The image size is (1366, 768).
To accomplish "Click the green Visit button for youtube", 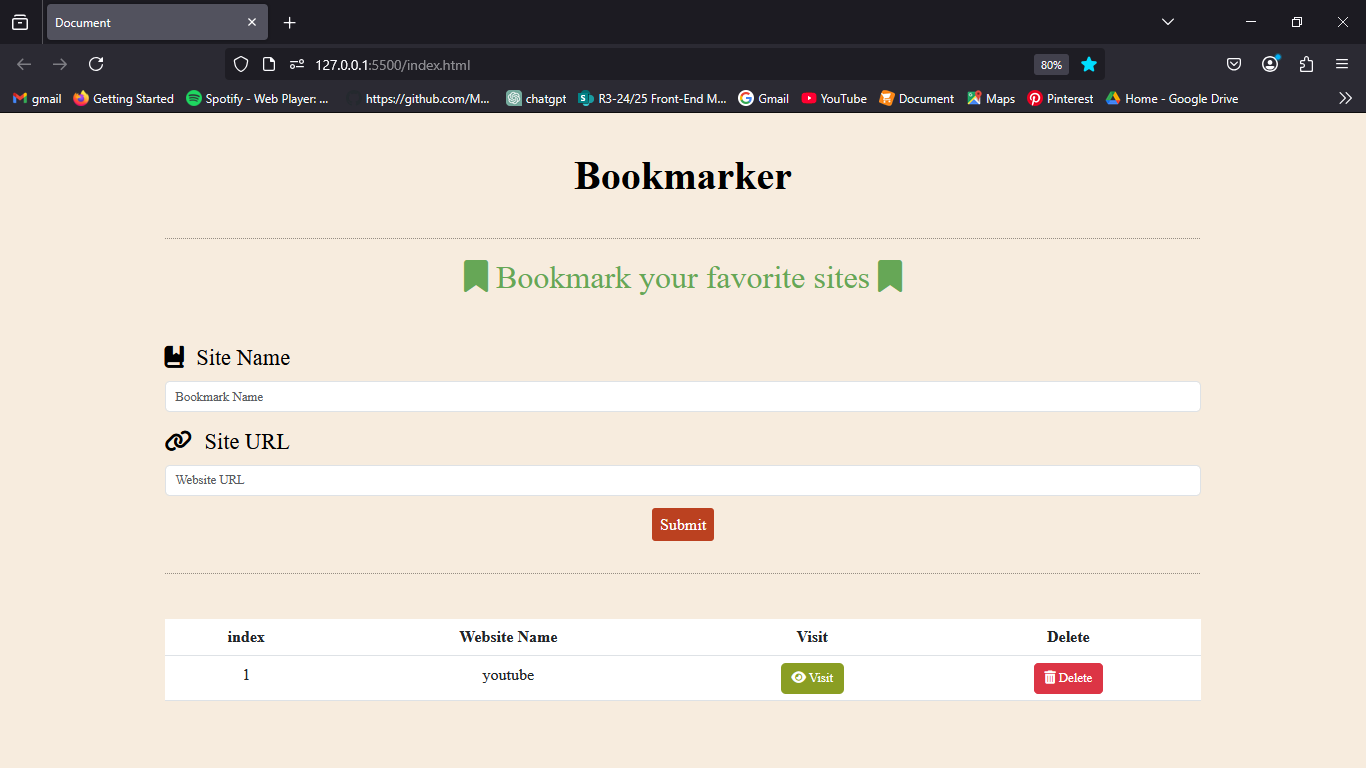I will tap(812, 678).
